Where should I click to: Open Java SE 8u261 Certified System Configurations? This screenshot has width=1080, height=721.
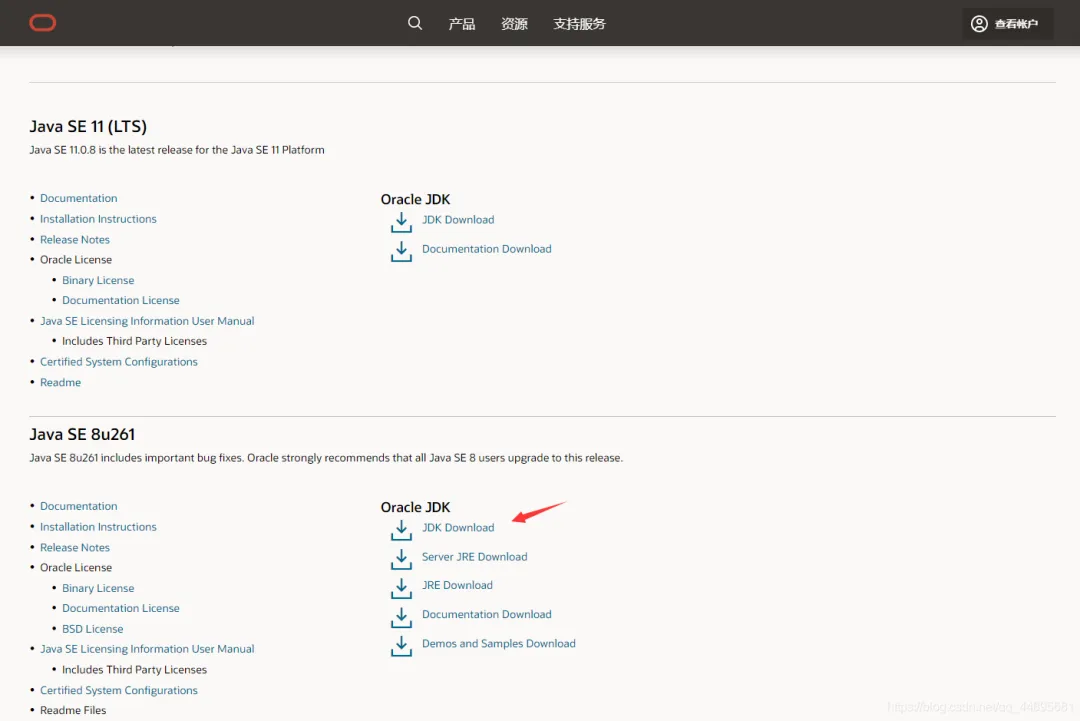119,691
